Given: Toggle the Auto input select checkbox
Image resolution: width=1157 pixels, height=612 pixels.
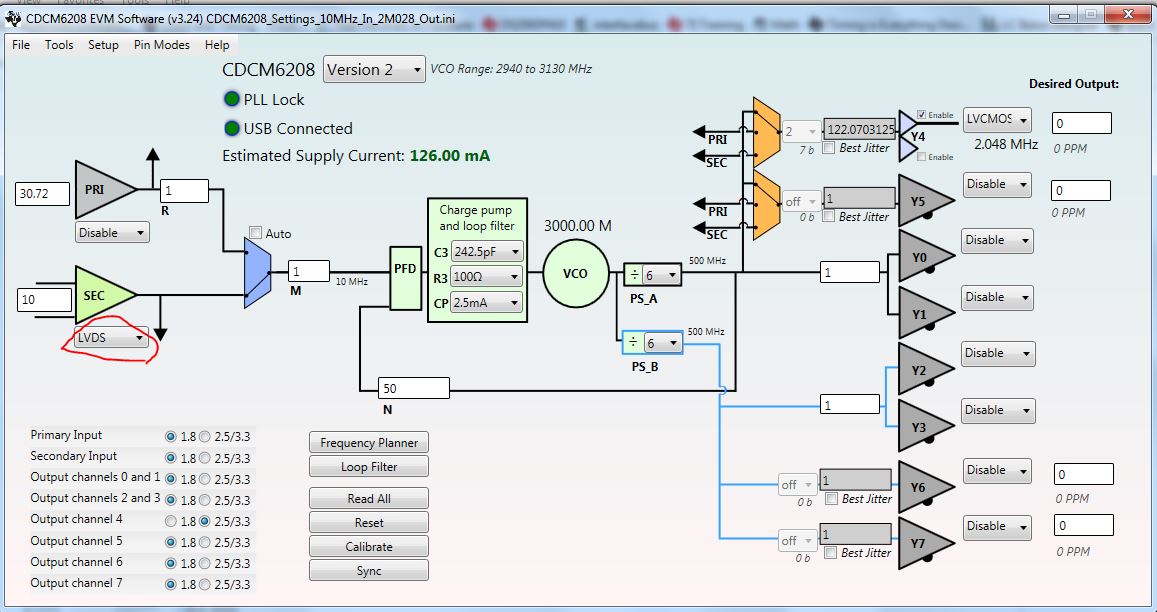Looking at the screenshot, I should [256, 233].
